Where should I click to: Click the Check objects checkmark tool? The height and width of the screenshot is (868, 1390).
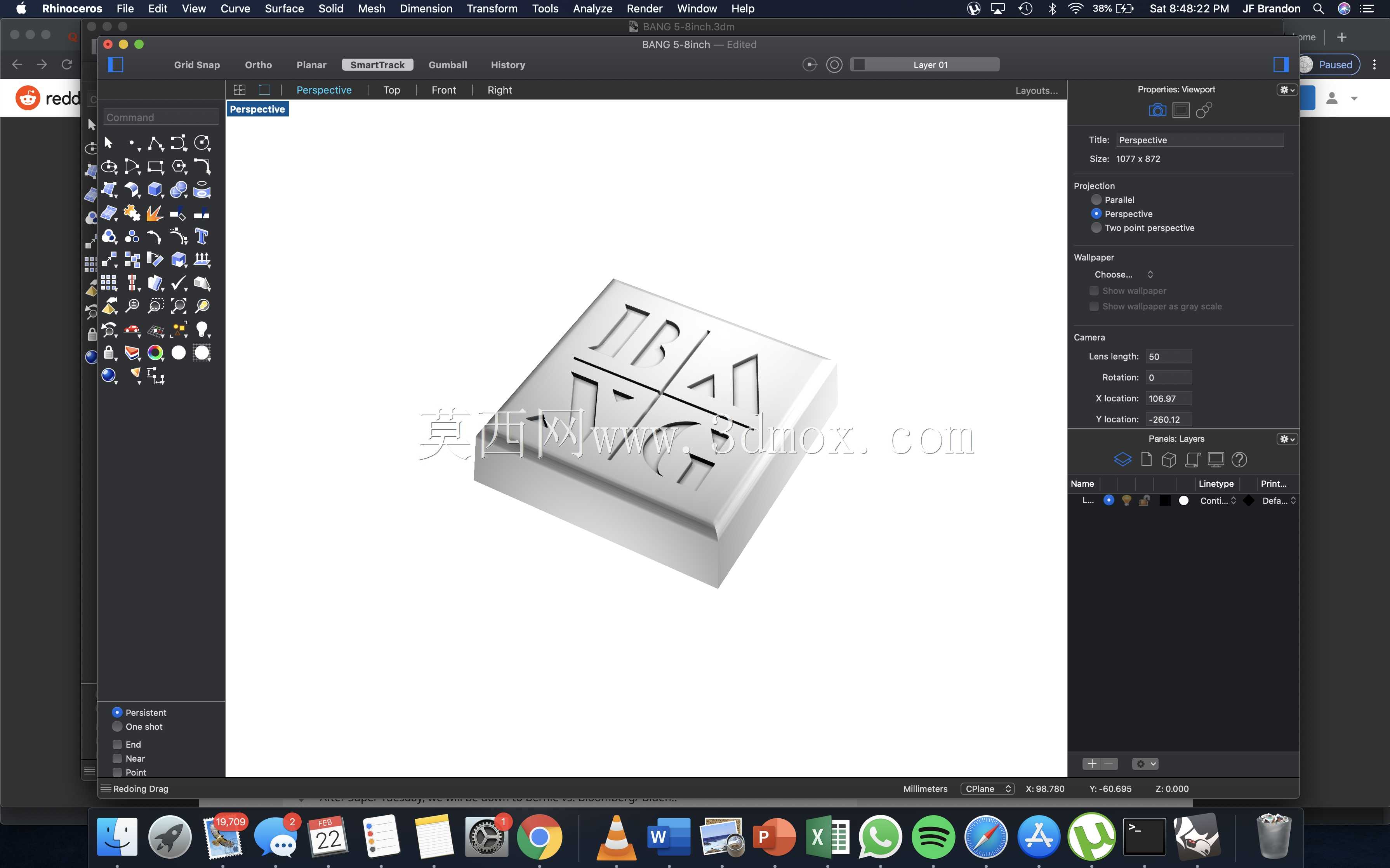click(x=179, y=283)
